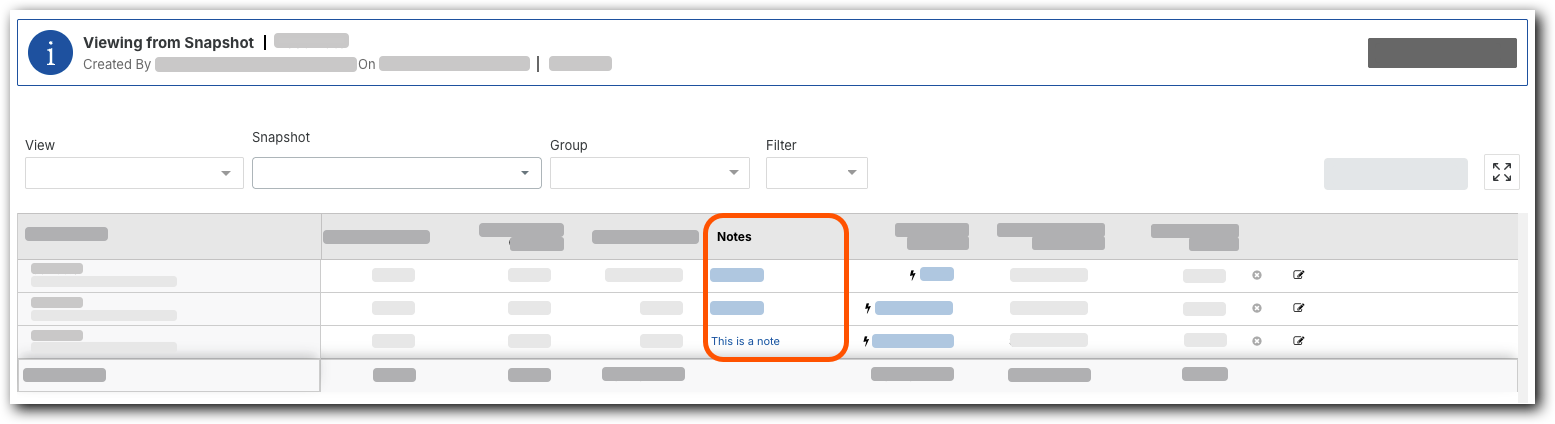
Task: Edit the row containing 'This is a note'
Action: (1299, 341)
